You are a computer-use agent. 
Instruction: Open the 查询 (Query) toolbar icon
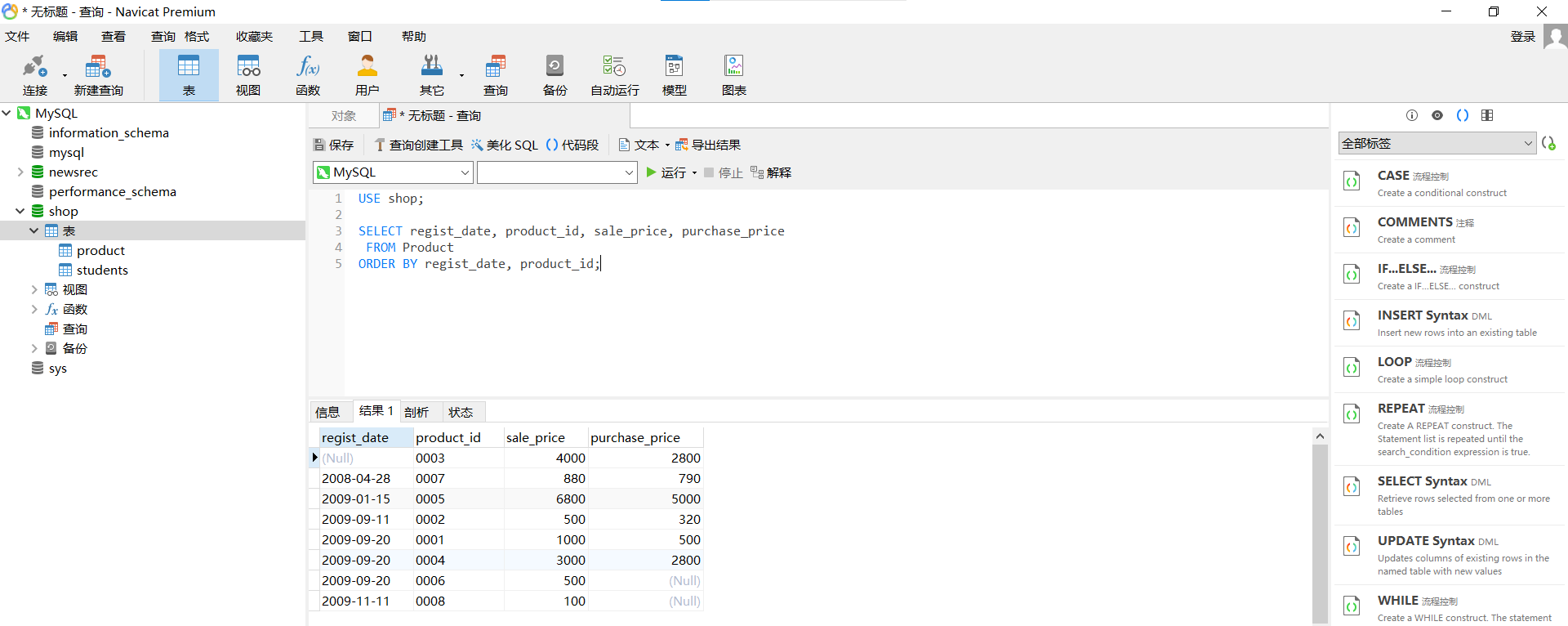496,74
